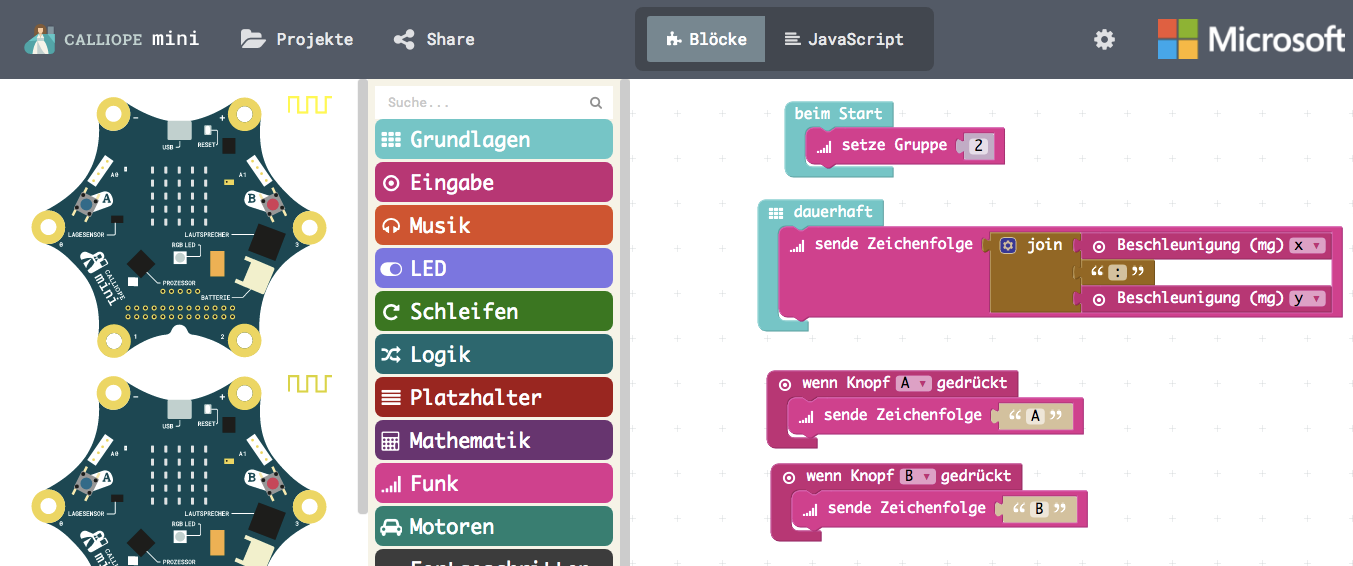Image resolution: width=1353 pixels, height=566 pixels.
Task: Open the Funk block category
Action: 493,484
